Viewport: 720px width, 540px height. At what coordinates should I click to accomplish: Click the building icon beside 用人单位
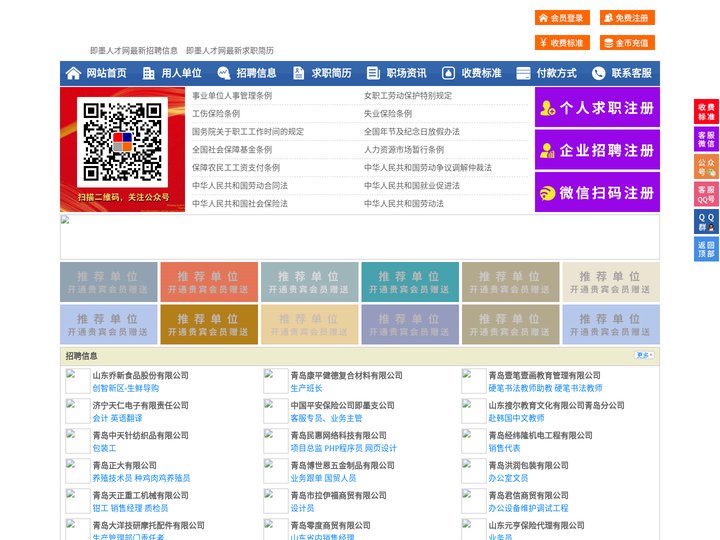pyautogui.click(x=148, y=73)
